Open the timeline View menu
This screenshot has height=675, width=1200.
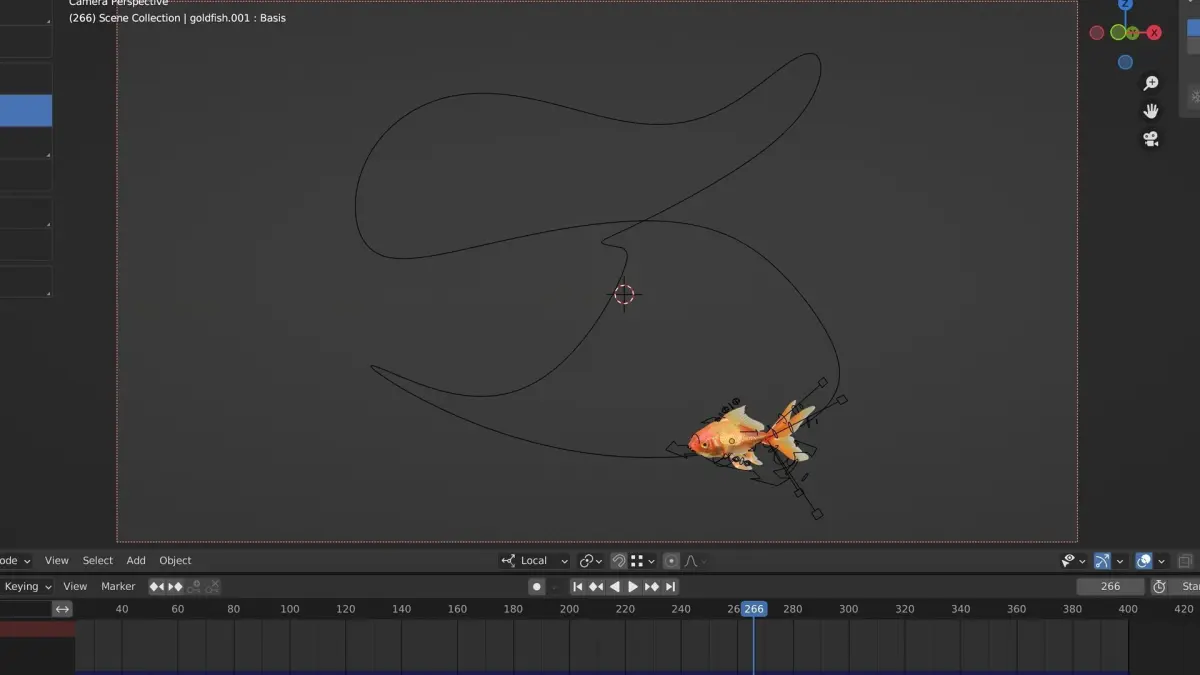pyautogui.click(x=75, y=587)
